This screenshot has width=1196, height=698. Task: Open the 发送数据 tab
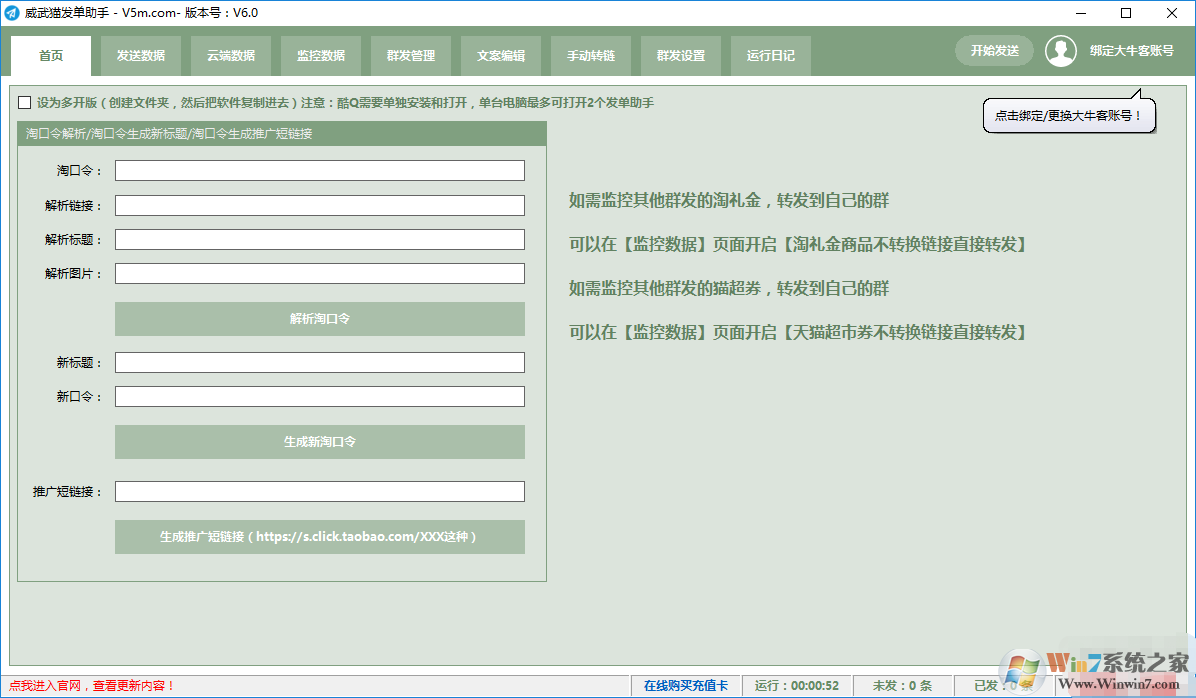point(141,56)
